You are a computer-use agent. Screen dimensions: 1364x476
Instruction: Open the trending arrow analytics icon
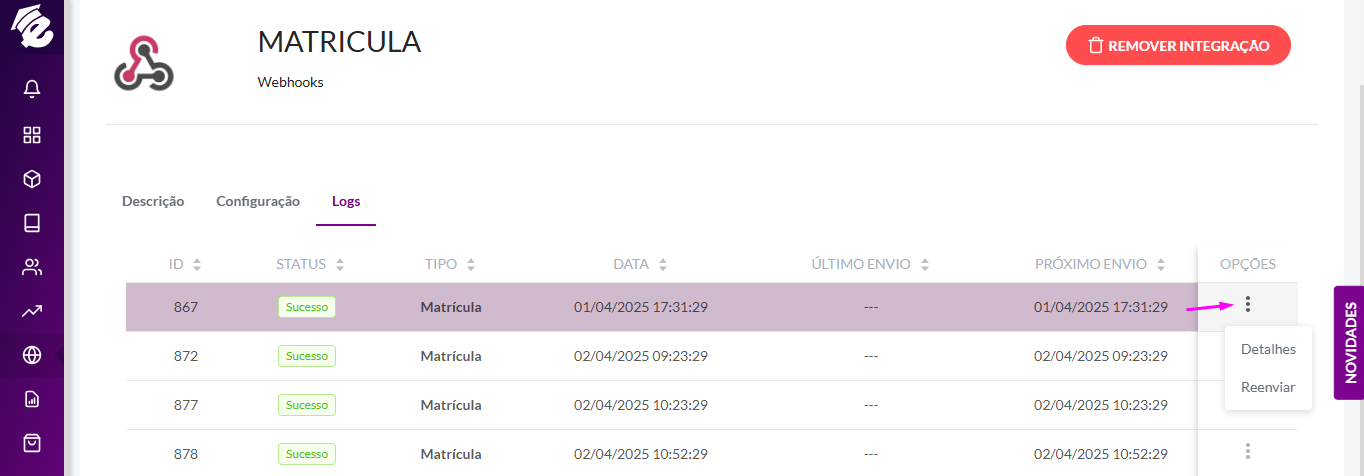pos(32,311)
